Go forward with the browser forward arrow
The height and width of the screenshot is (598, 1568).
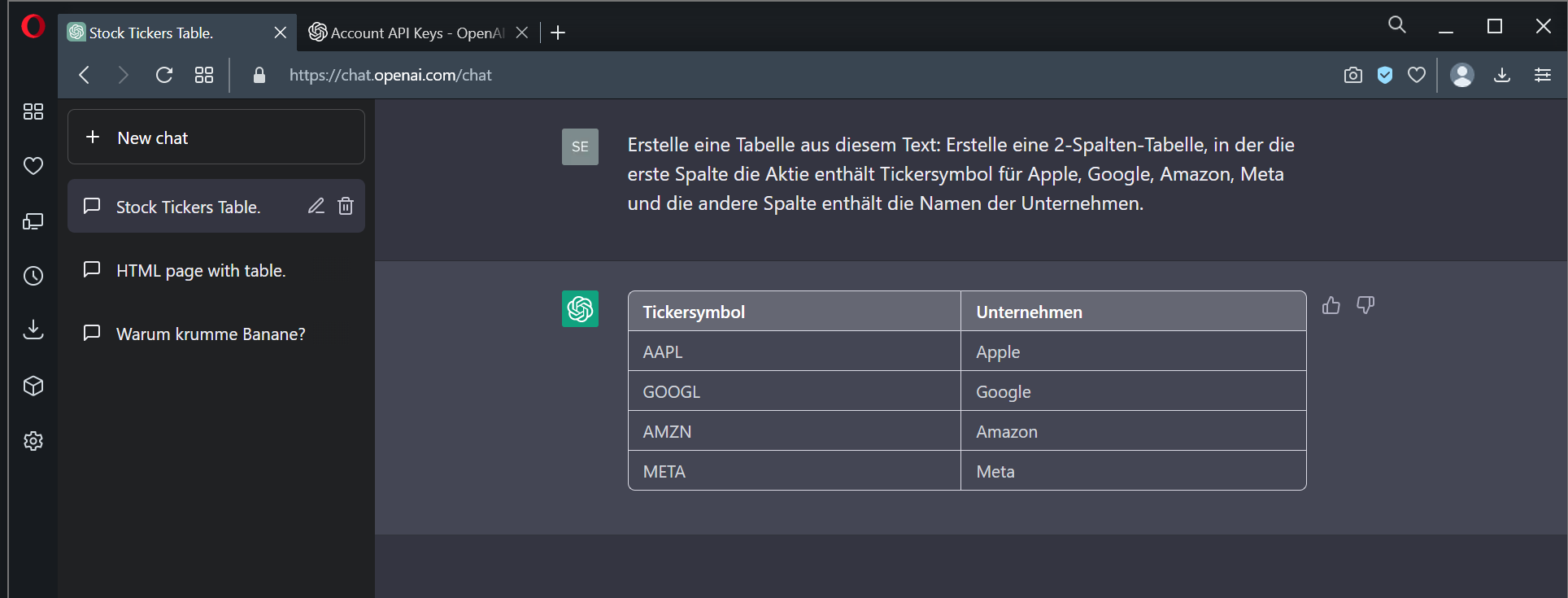click(124, 75)
